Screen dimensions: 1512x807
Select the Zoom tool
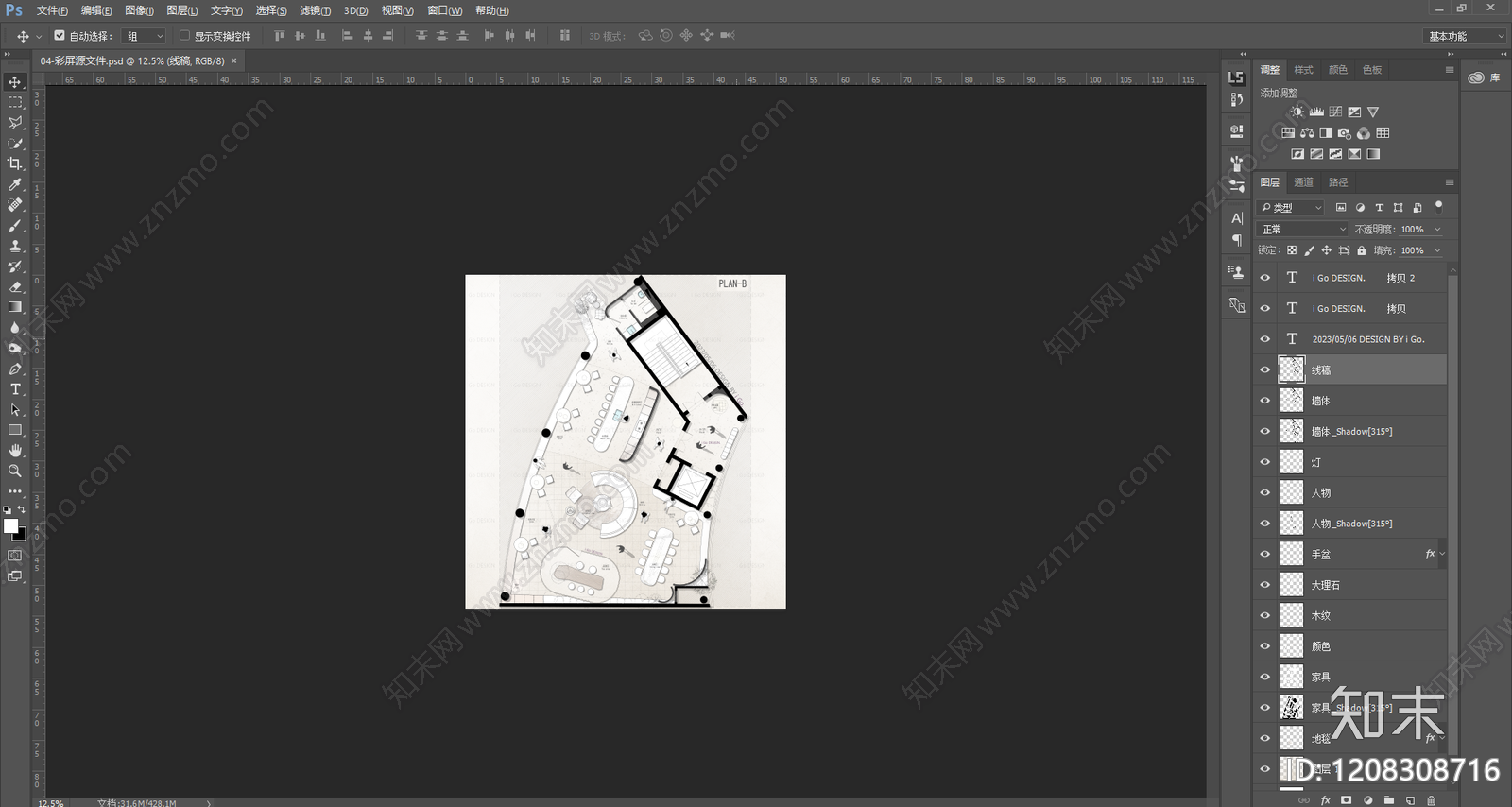[x=15, y=471]
